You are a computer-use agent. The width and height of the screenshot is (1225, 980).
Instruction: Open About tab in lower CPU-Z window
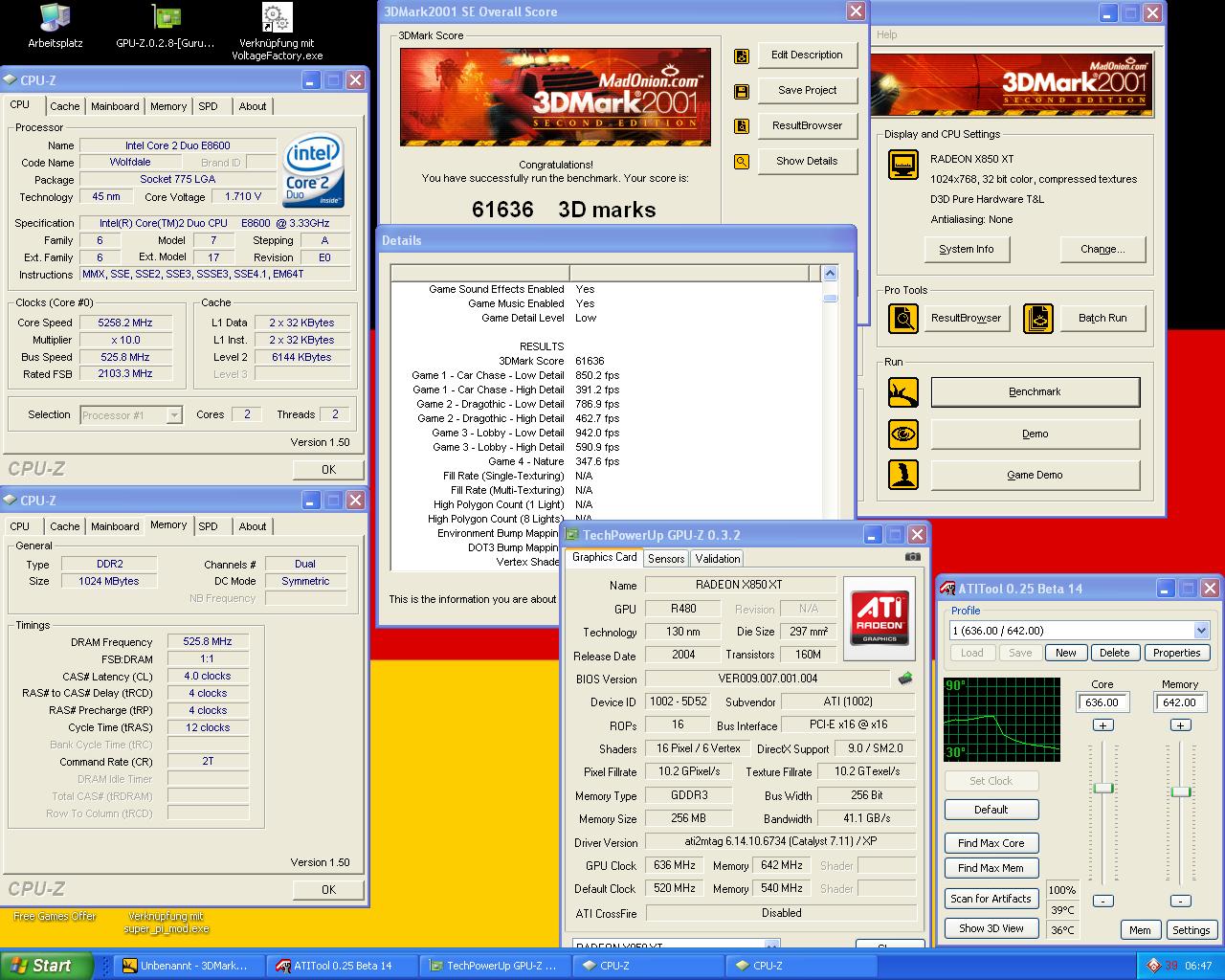click(x=253, y=526)
